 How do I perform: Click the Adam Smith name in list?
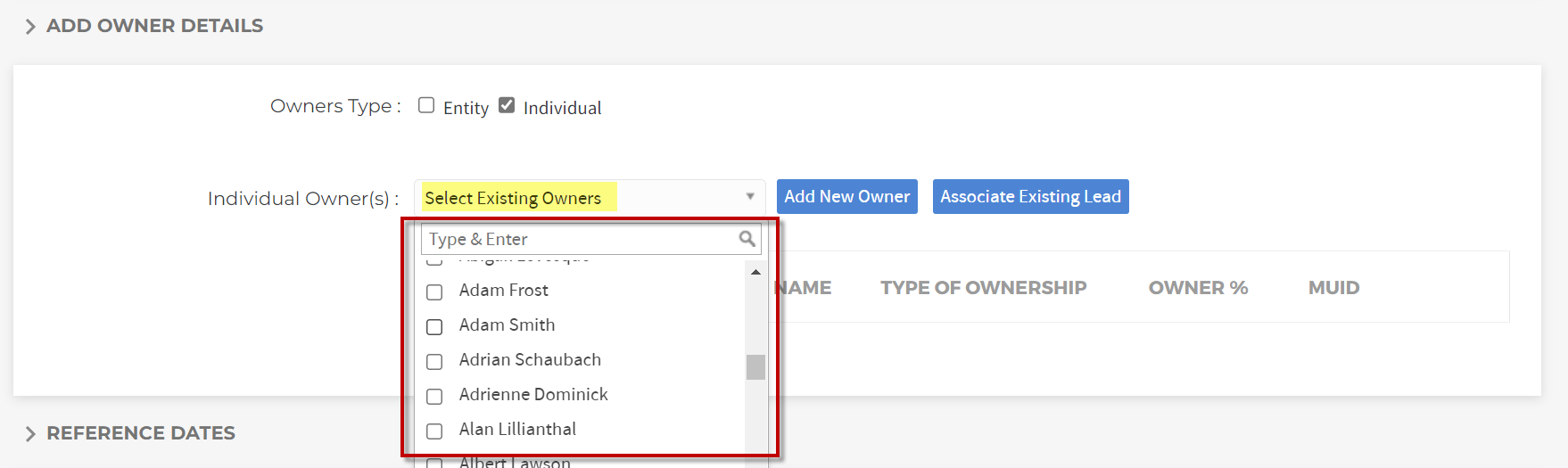[x=508, y=325]
